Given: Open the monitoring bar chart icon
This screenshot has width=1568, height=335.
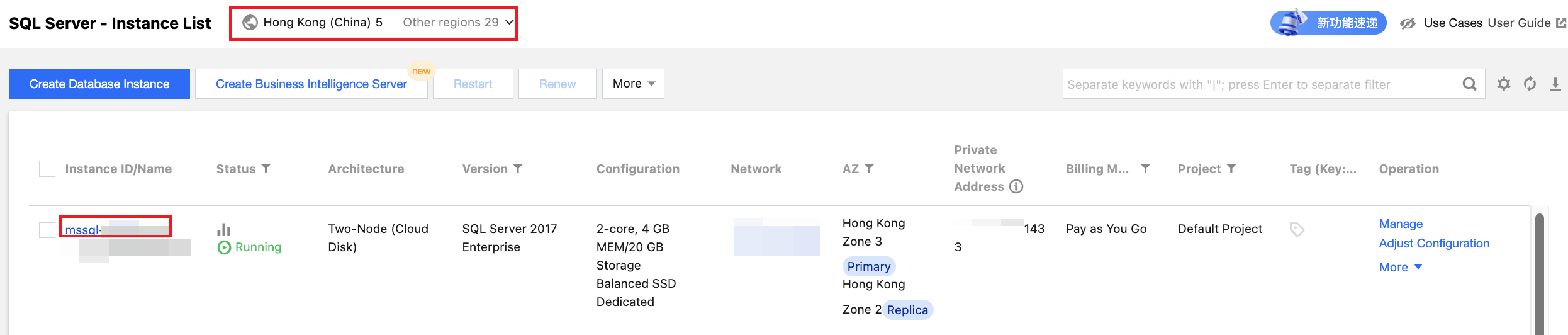Looking at the screenshot, I should (x=224, y=229).
